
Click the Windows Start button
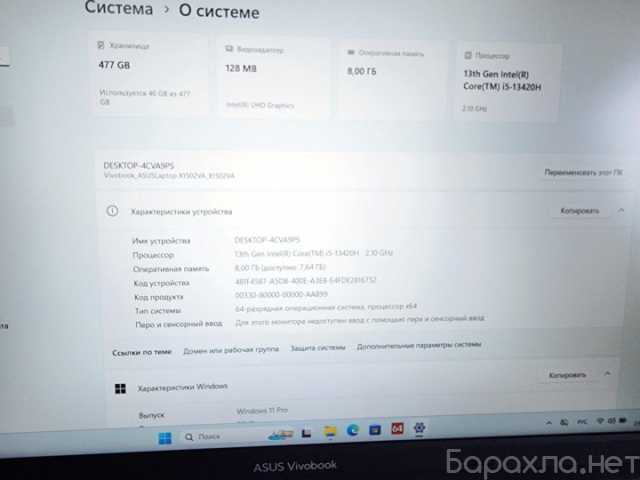164,437
